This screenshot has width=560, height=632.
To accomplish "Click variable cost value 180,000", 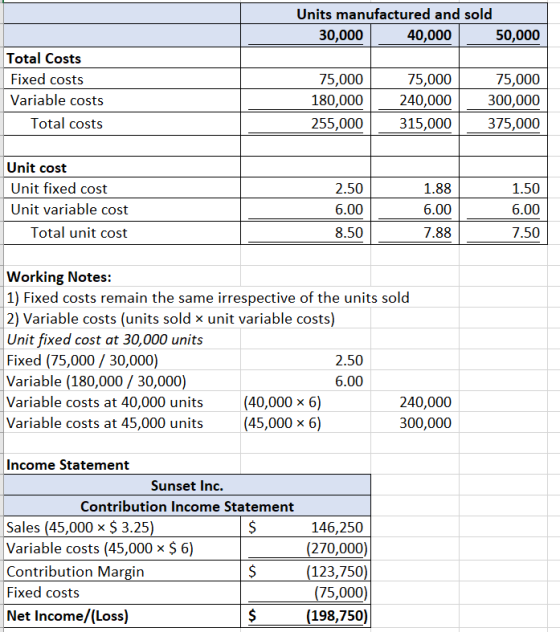I will (x=306, y=100).
